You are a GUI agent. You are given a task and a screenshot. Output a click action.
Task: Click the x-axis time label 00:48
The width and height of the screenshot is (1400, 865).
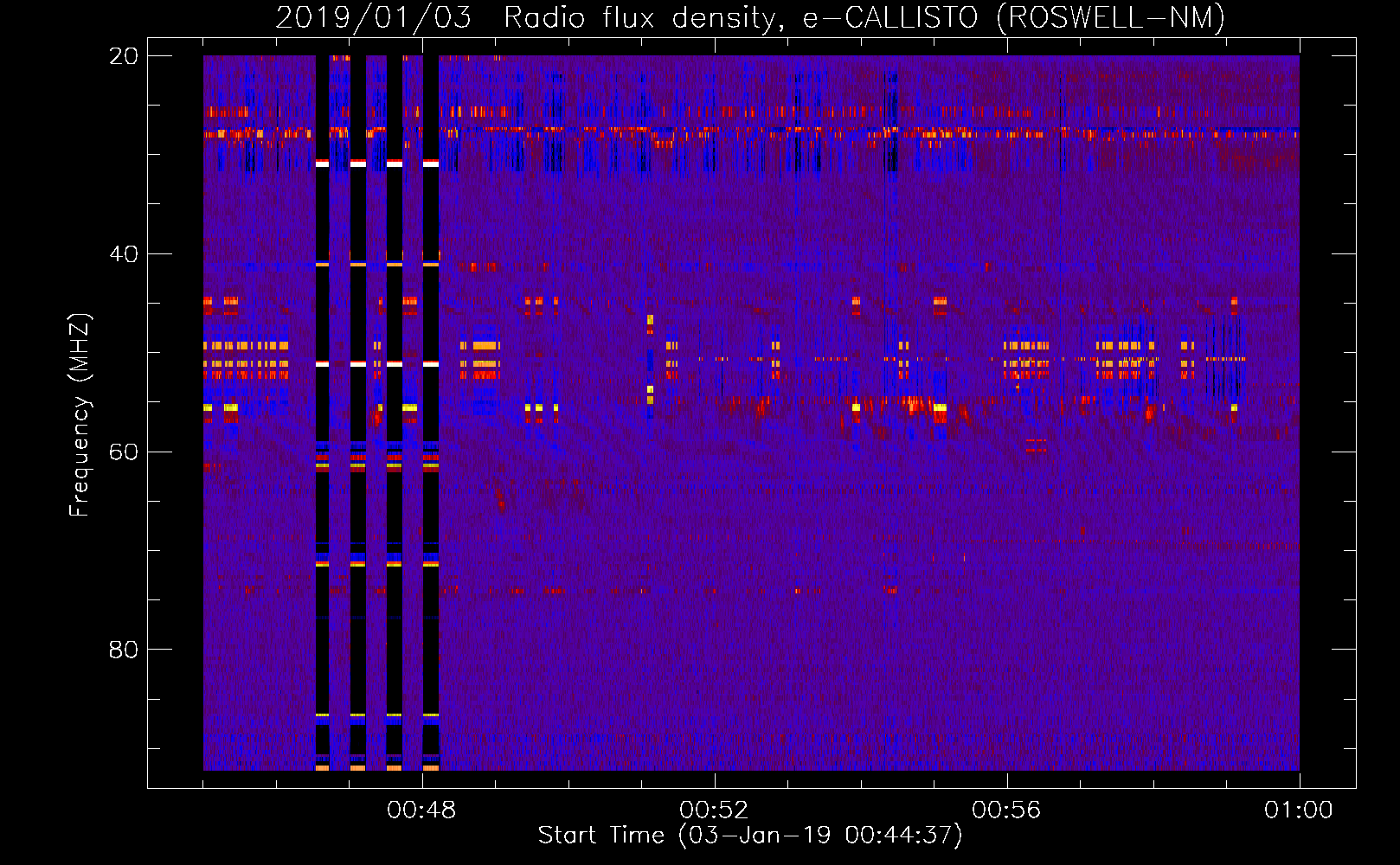point(421,811)
